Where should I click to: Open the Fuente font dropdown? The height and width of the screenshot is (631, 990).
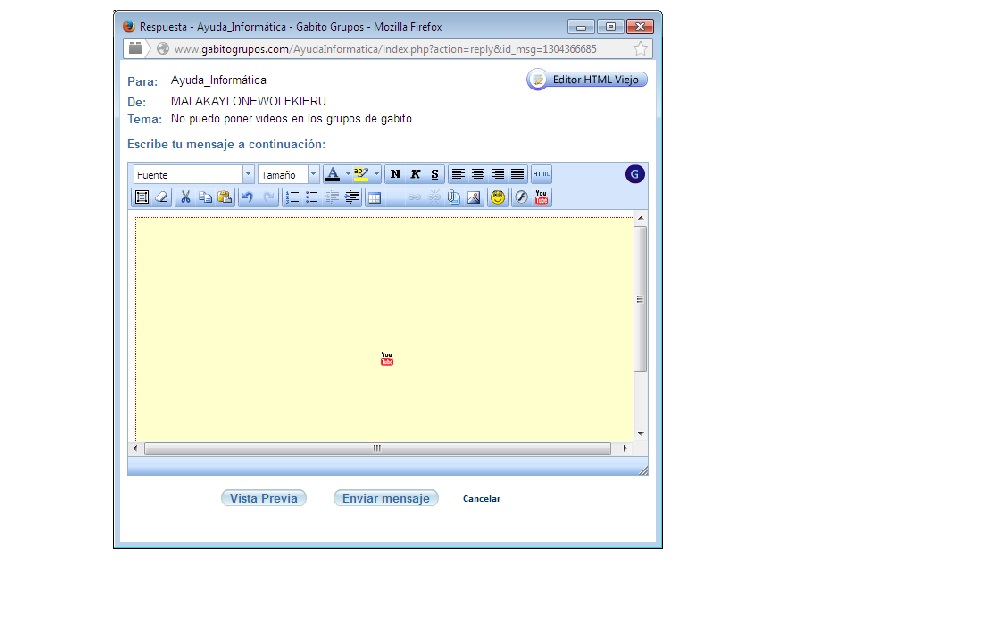click(248, 174)
